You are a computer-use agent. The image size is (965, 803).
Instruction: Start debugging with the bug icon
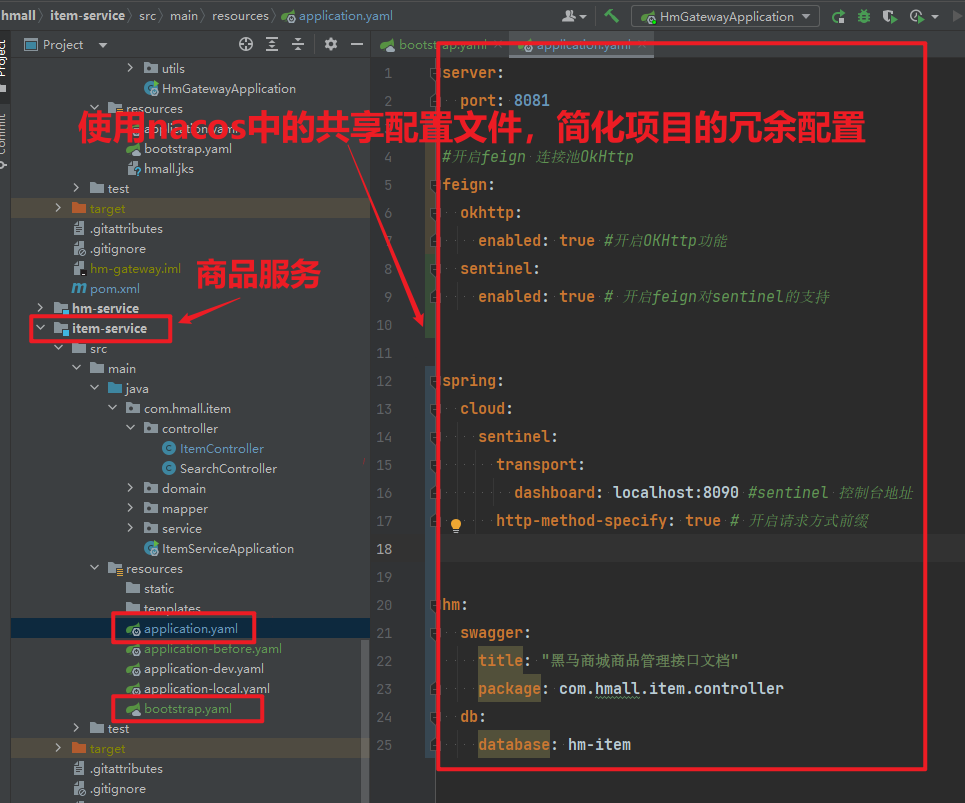(x=864, y=16)
